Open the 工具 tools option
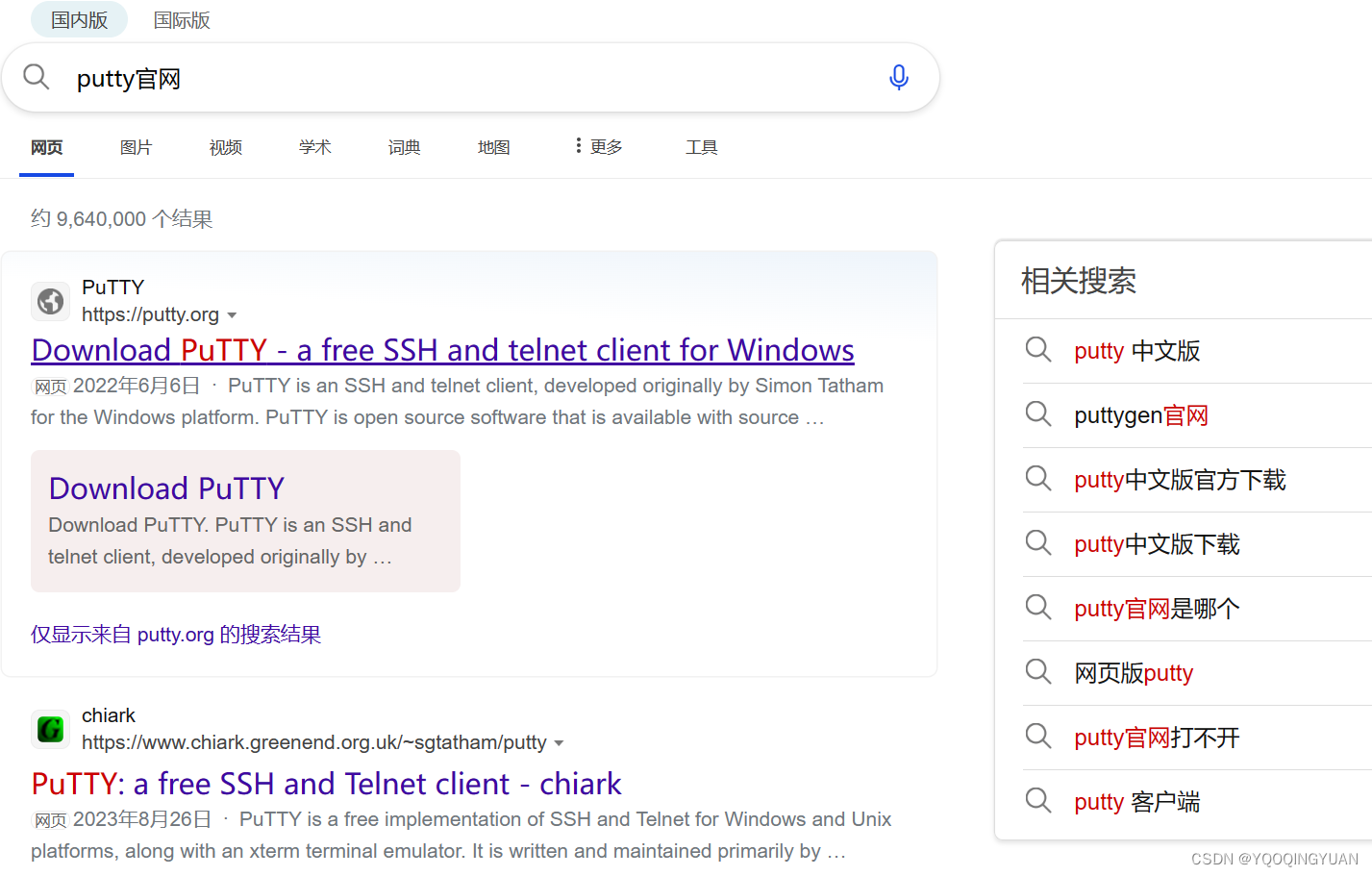Image resolution: width=1372 pixels, height=876 pixels. (x=701, y=147)
